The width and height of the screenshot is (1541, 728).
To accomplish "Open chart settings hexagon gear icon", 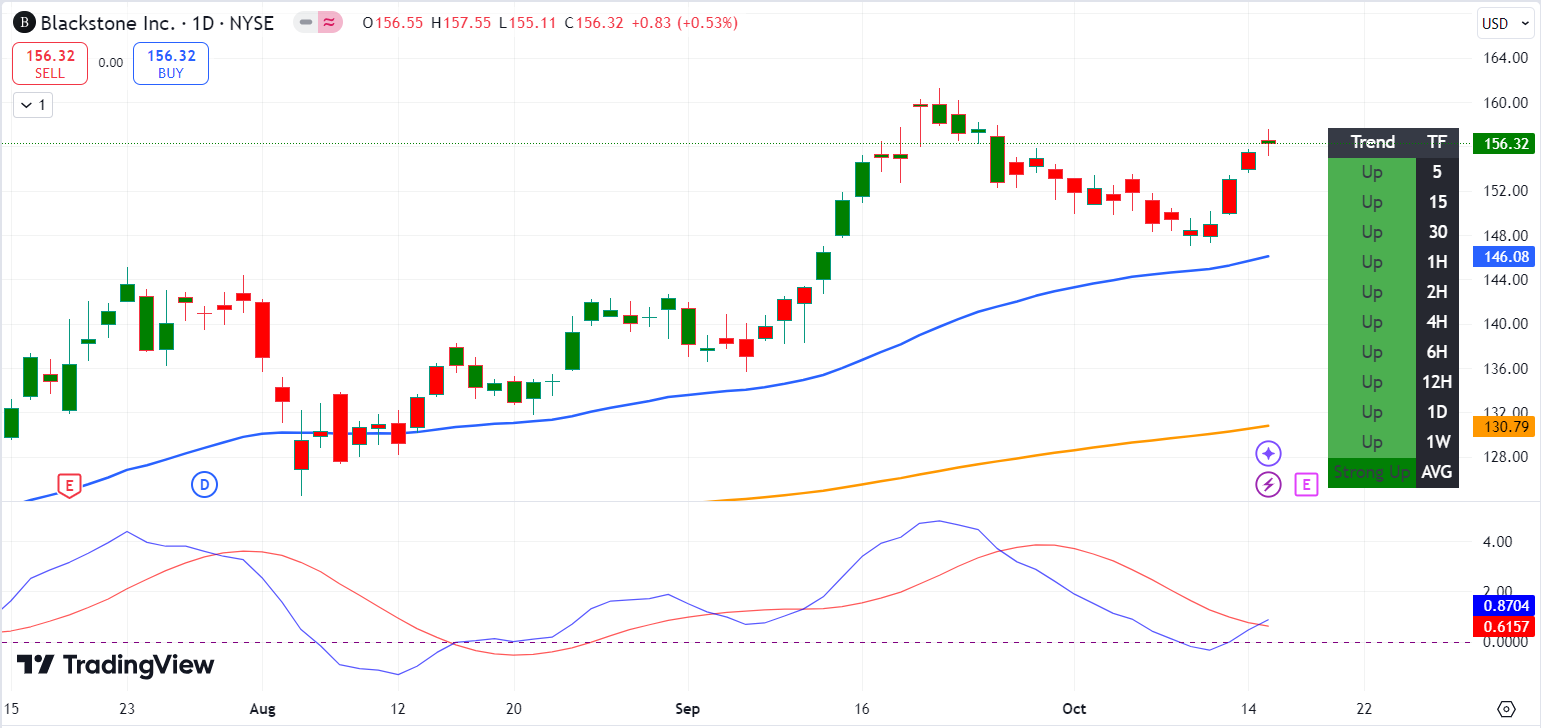I will 1507,708.
